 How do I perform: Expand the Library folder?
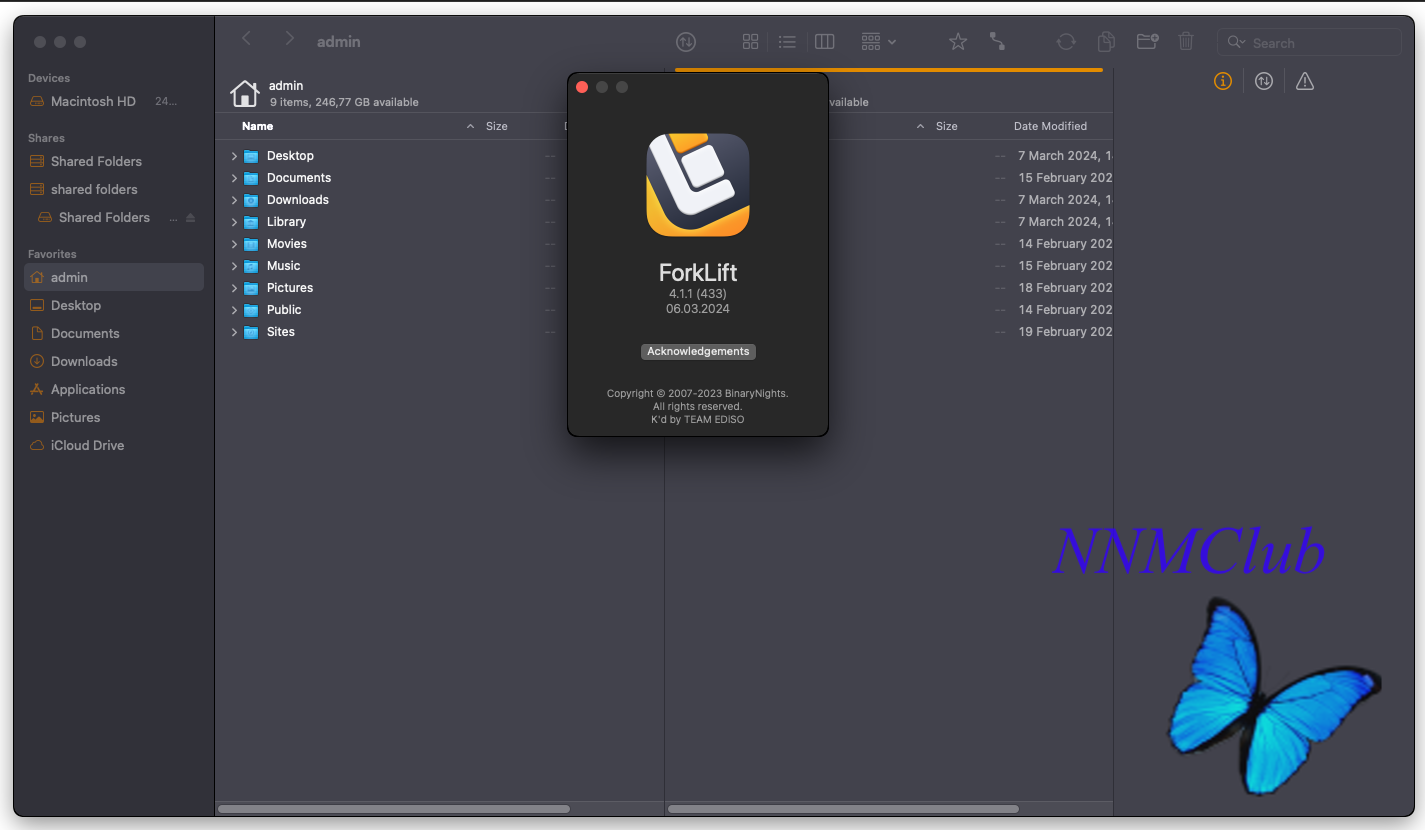click(234, 222)
